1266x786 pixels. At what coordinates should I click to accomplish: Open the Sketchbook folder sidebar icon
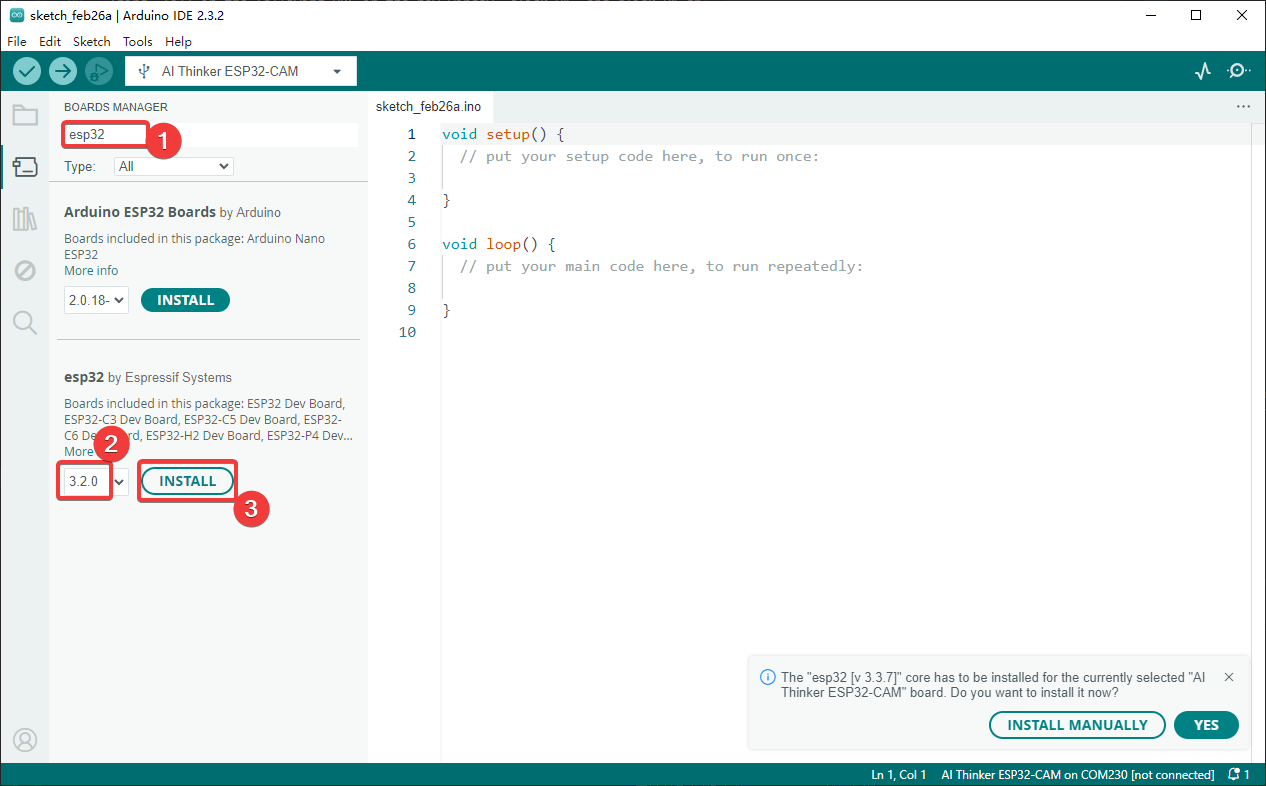click(x=25, y=115)
